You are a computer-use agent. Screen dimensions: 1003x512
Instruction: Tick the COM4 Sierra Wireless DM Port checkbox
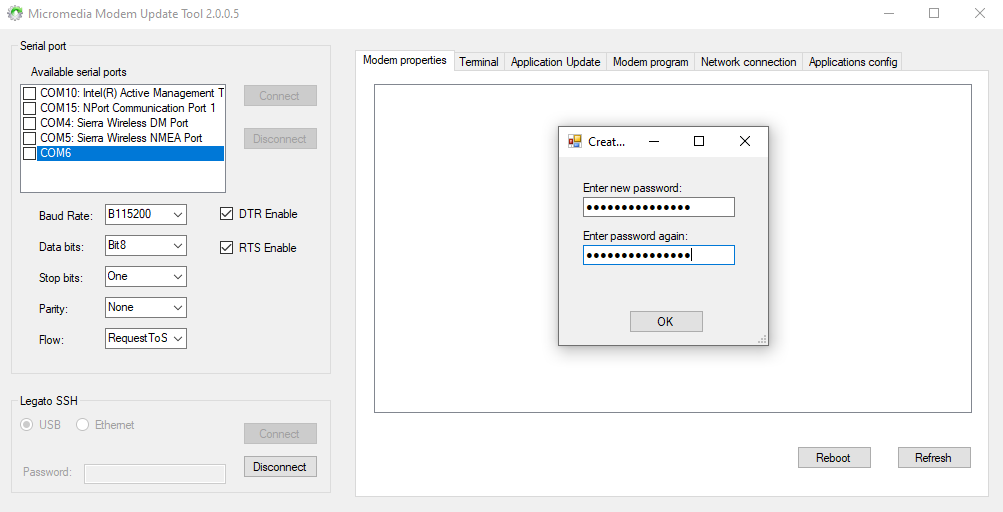30,123
